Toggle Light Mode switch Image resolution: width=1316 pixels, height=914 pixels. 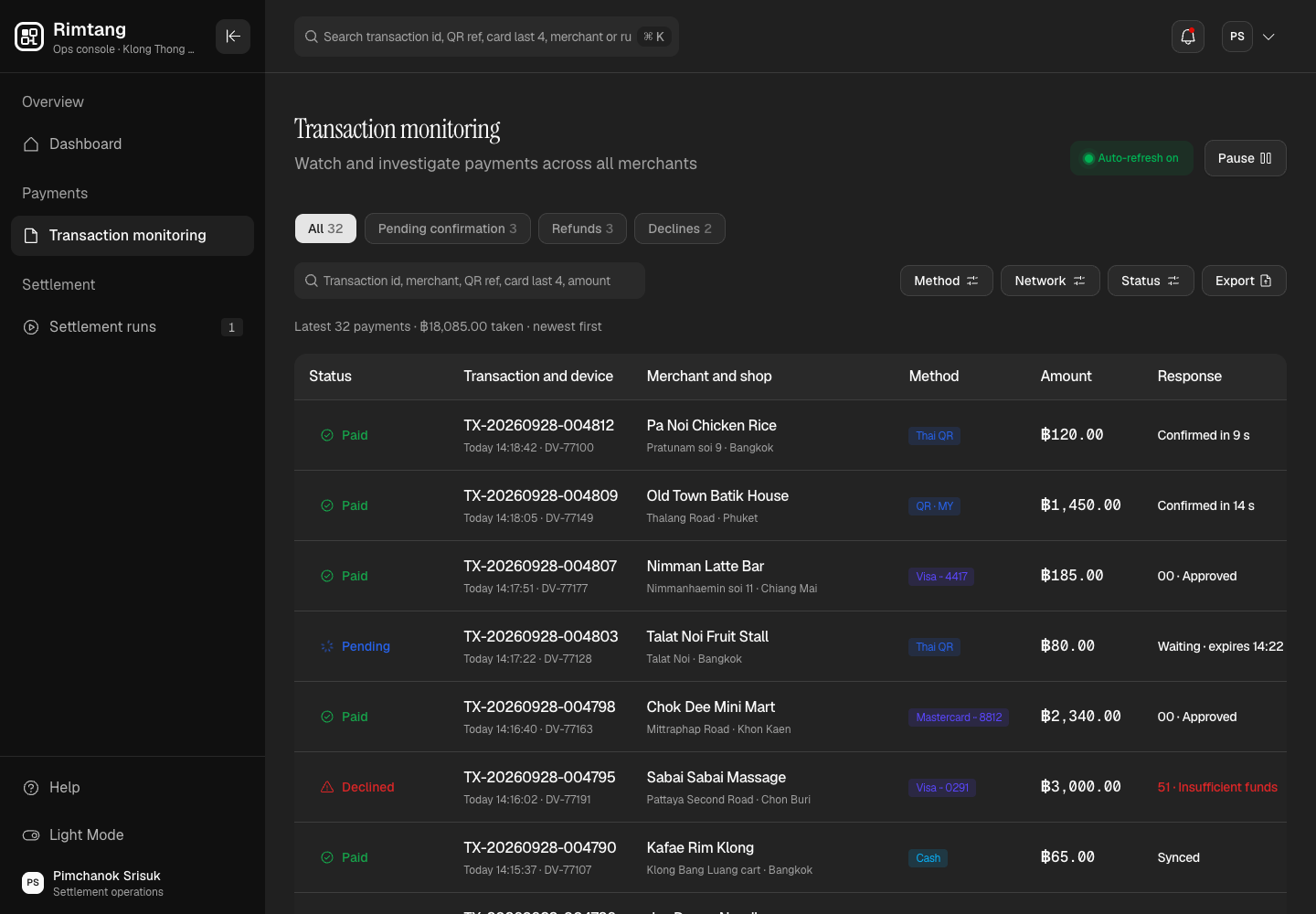(31, 835)
